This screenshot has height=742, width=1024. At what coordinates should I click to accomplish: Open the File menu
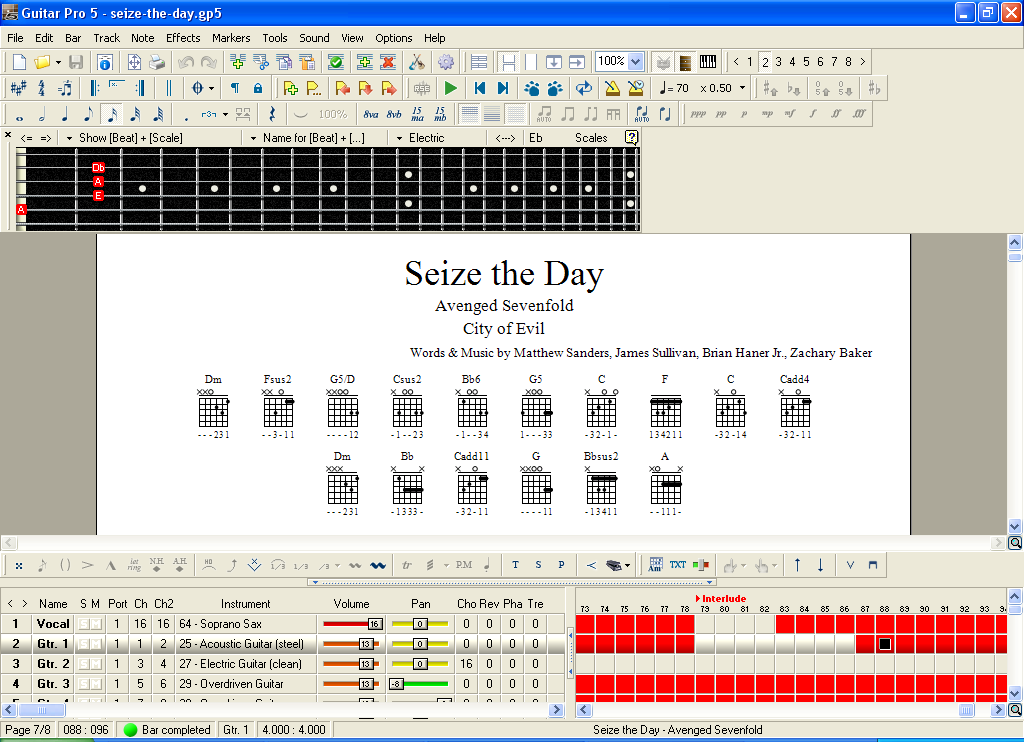pos(15,38)
